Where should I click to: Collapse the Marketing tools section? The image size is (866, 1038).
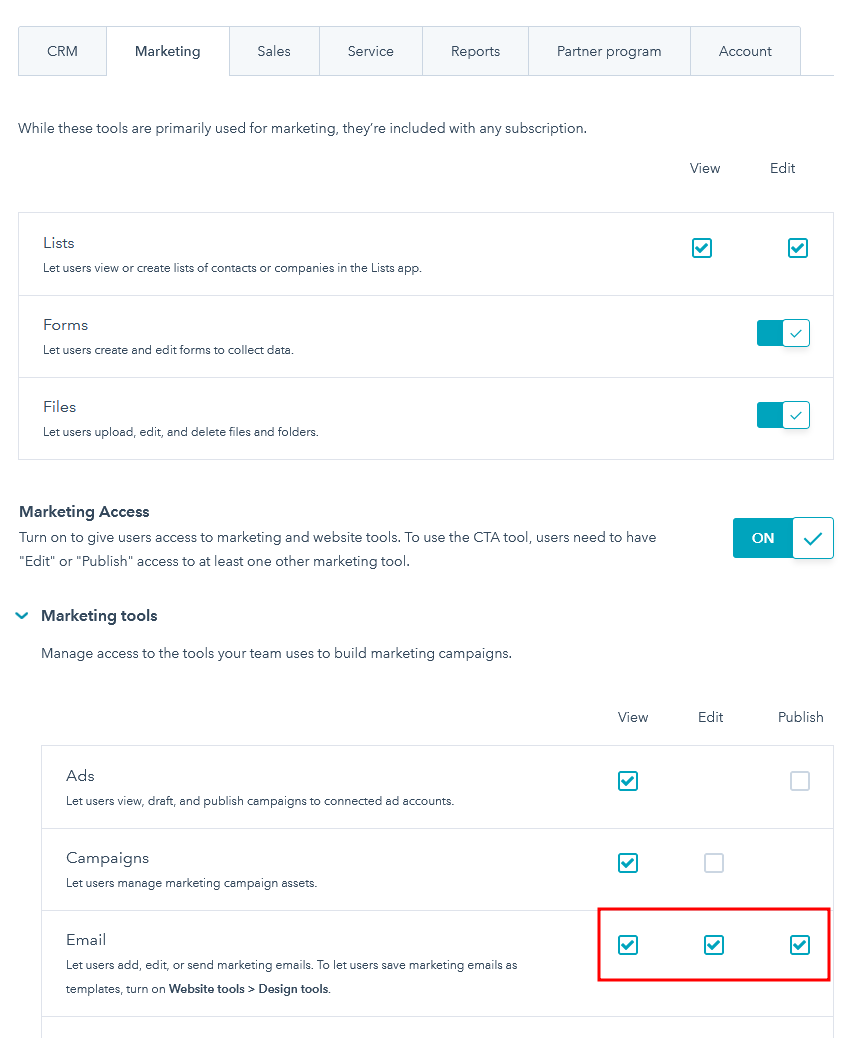(22, 615)
